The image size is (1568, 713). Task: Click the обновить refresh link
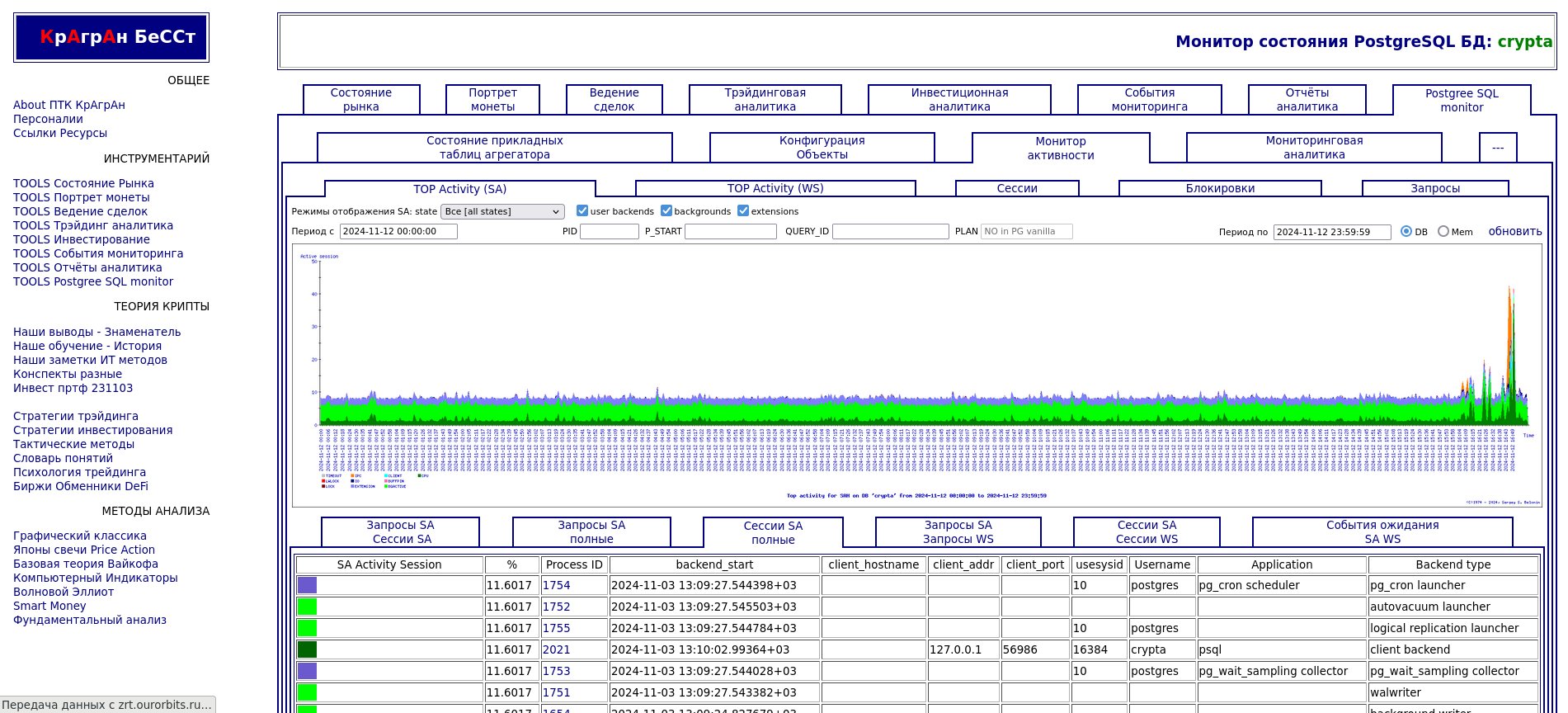[1514, 232]
